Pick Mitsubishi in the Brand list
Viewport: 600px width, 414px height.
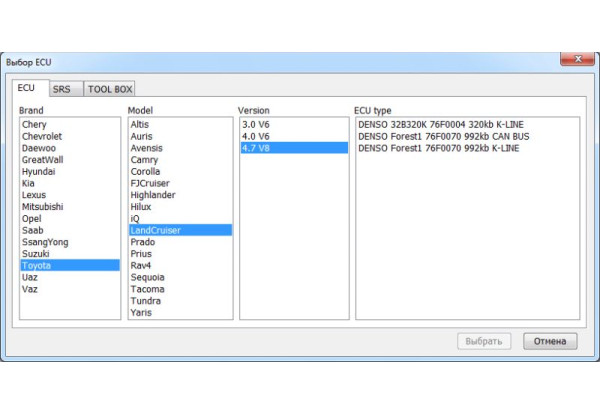pos(43,207)
